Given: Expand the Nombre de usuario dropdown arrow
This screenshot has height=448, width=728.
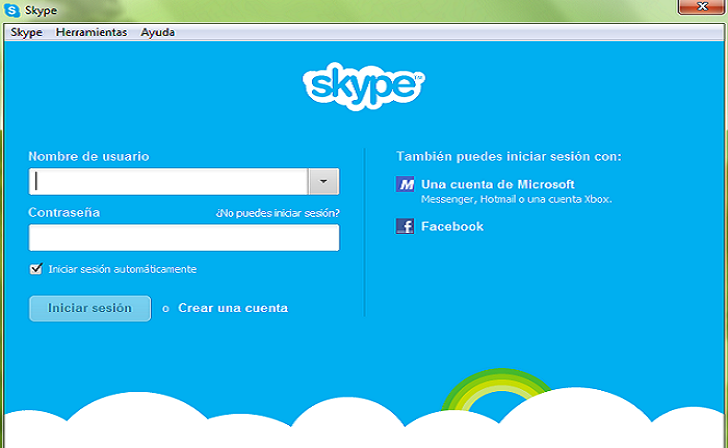Looking at the screenshot, I should [323, 181].
